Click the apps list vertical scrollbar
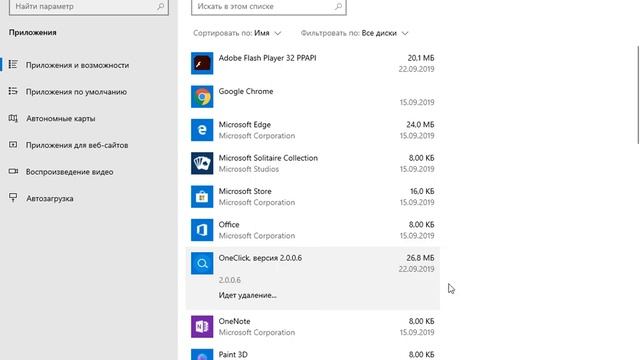This screenshot has height=360, width=640. tap(638, 95)
